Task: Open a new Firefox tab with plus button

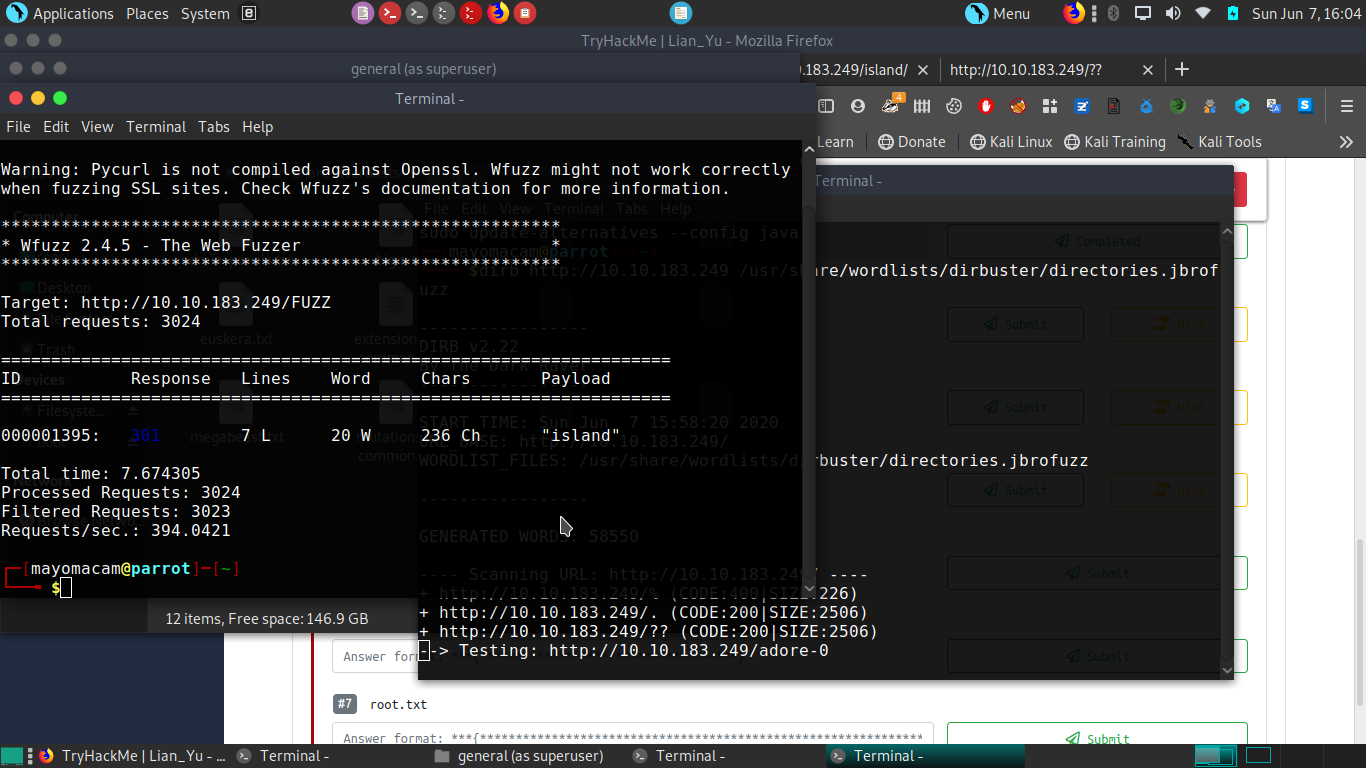Action: coord(1182,69)
